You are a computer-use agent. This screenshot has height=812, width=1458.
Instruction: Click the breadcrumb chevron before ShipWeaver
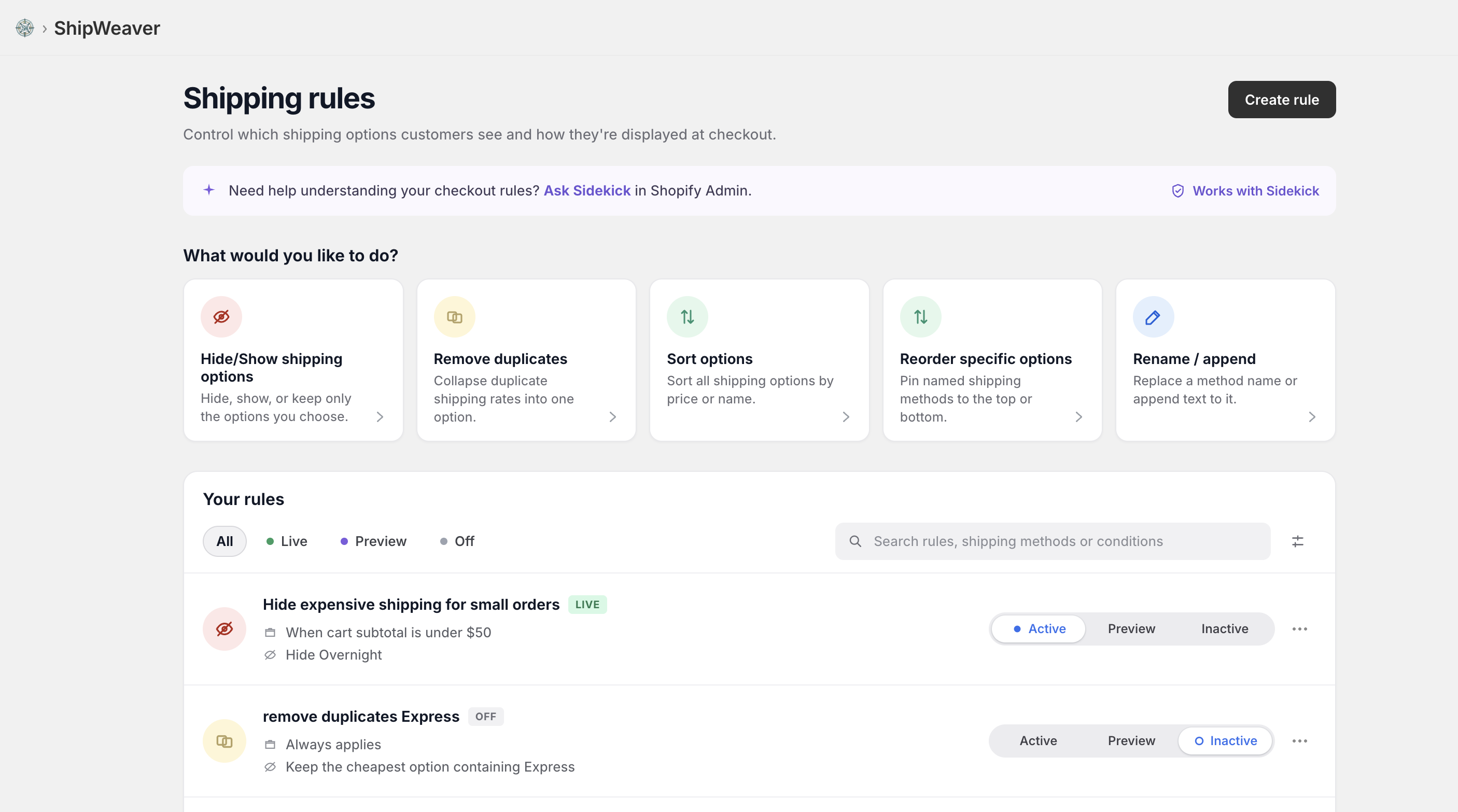[x=45, y=29]
